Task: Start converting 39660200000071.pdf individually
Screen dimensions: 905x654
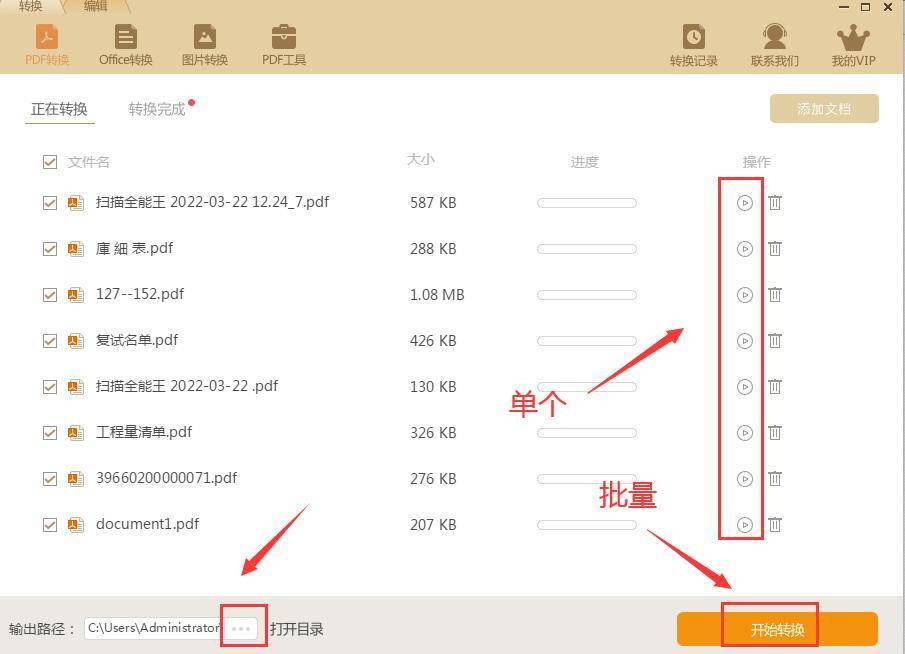Action: click(745, 479)
